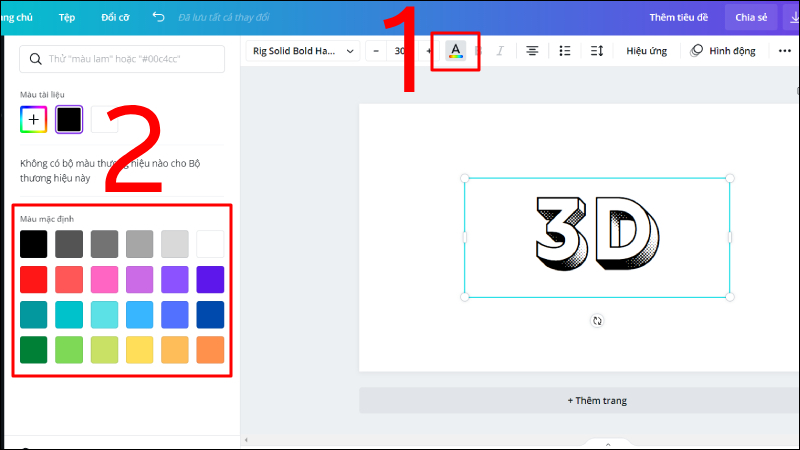Image resolution: width=800 pixels, height=450 pixels.
Task: Click the color search input field
Action: pyautogui.click(x=122, y=59)
